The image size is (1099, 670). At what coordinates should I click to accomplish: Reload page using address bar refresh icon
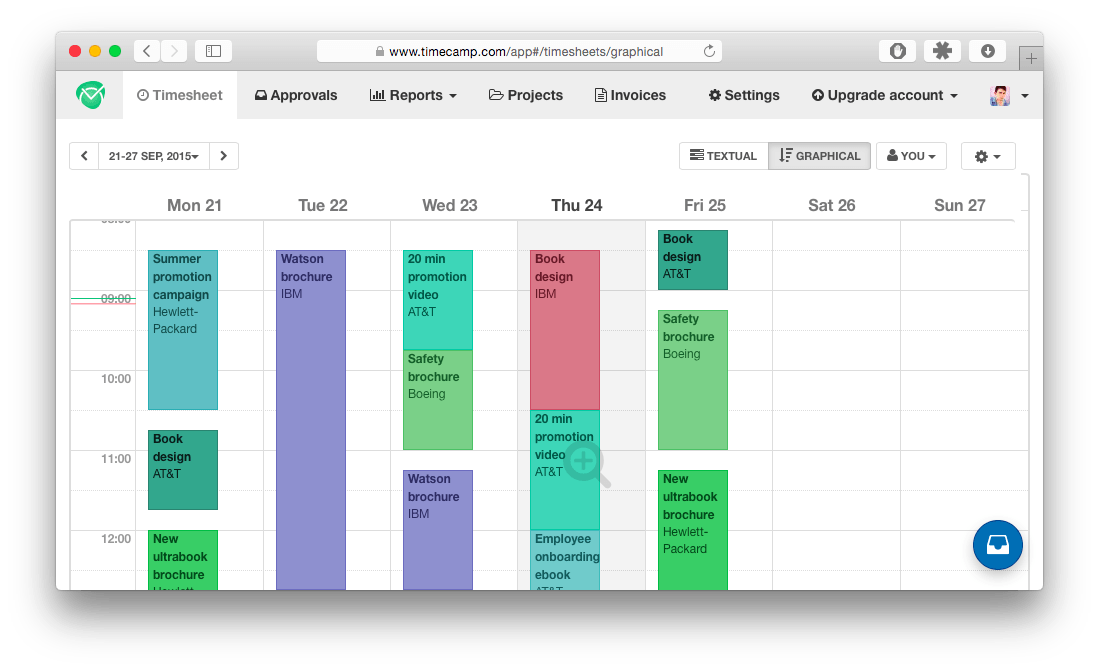coord(709,51)
